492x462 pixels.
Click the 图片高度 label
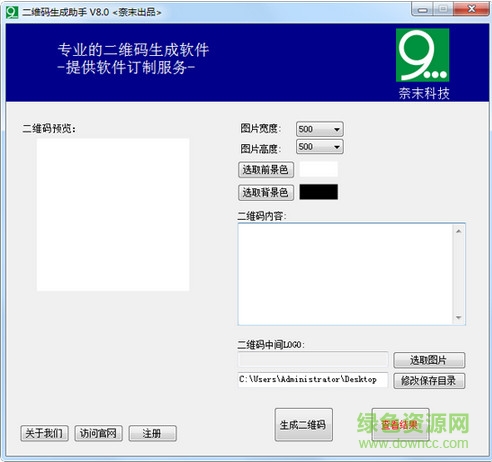coord(261,148)
